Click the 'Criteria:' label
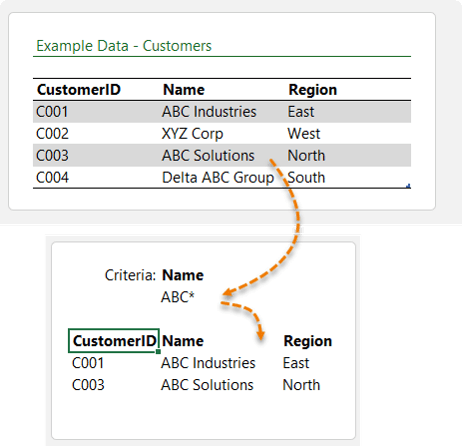This screenshot has height=446, width=462. pos(130,275)
